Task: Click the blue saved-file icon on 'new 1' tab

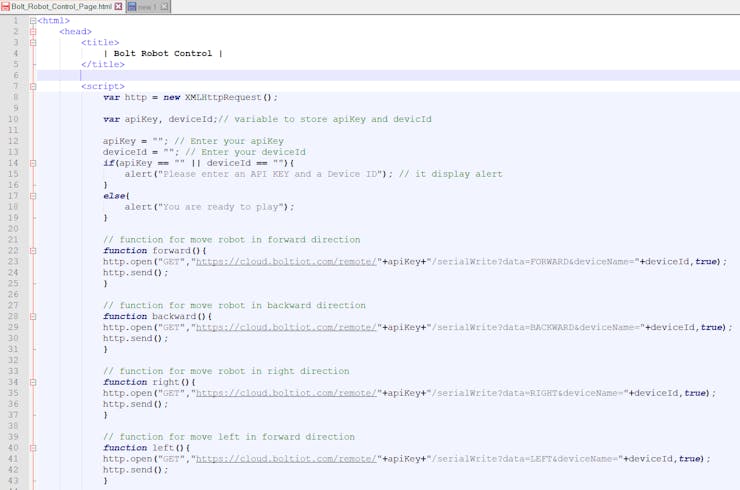Action: coord(132,7)
